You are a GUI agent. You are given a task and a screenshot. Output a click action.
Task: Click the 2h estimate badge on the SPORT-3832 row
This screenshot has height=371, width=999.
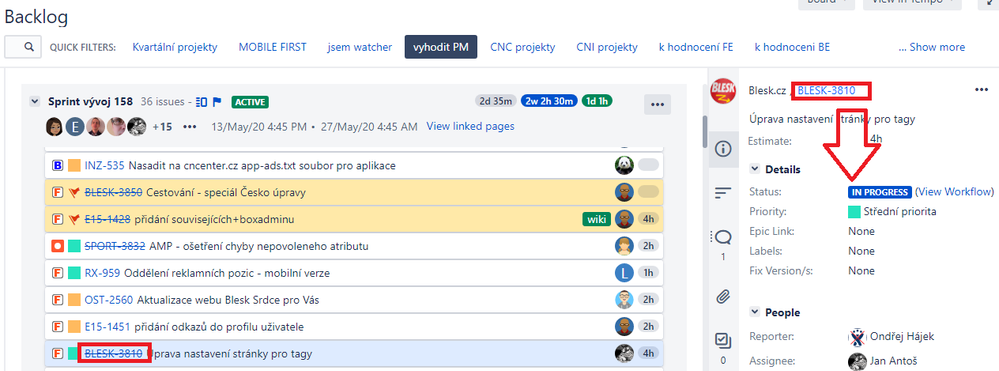point(648,246)
